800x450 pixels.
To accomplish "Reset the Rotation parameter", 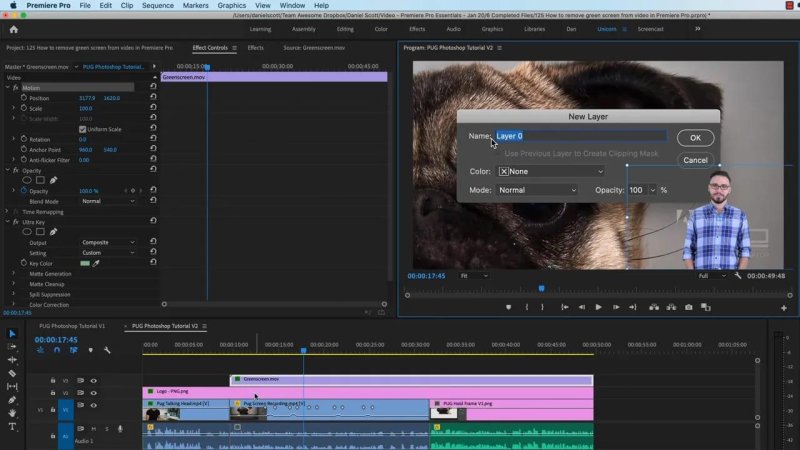I will 153,138.
